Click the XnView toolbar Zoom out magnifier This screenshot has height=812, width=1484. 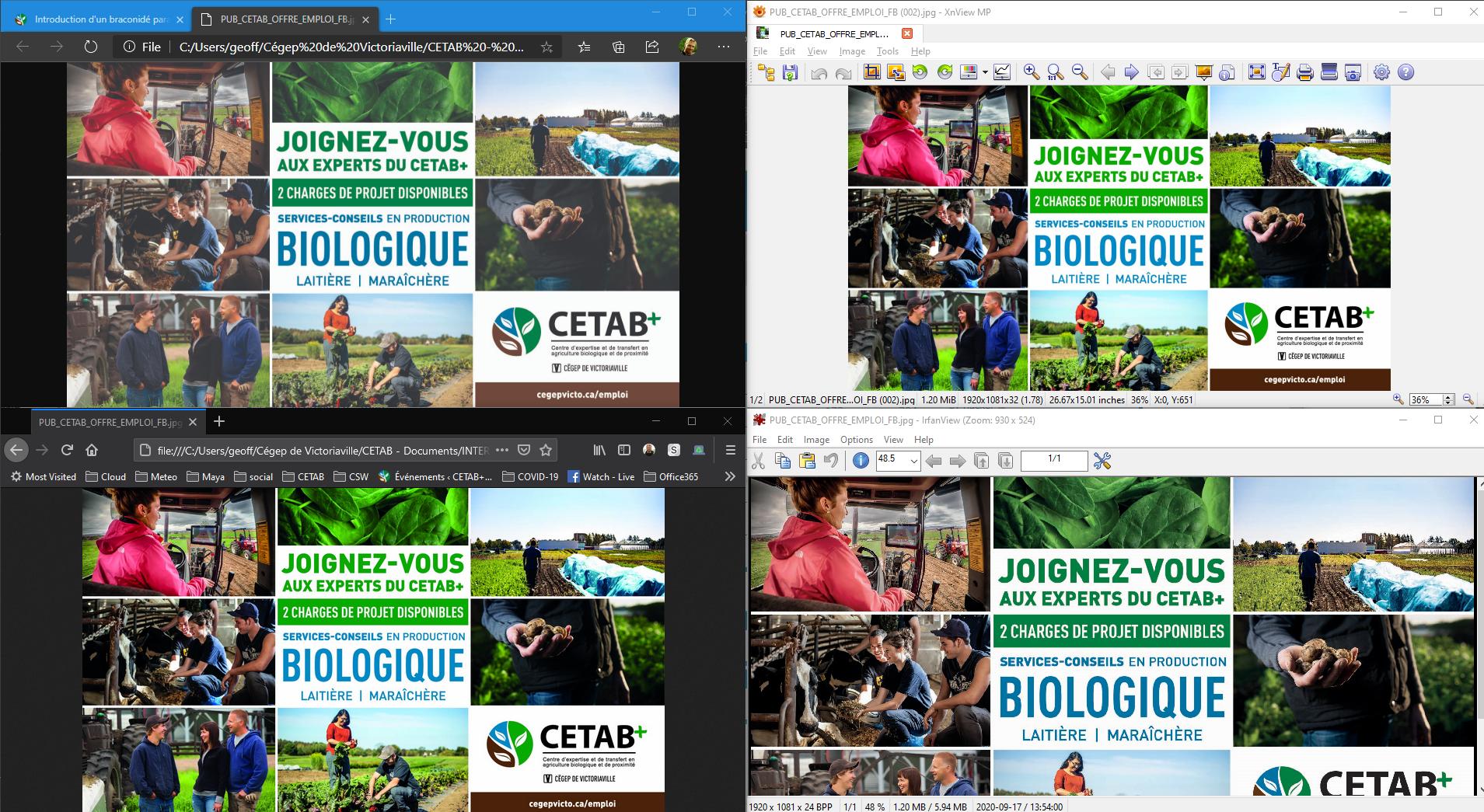(x=1080, y=73)
